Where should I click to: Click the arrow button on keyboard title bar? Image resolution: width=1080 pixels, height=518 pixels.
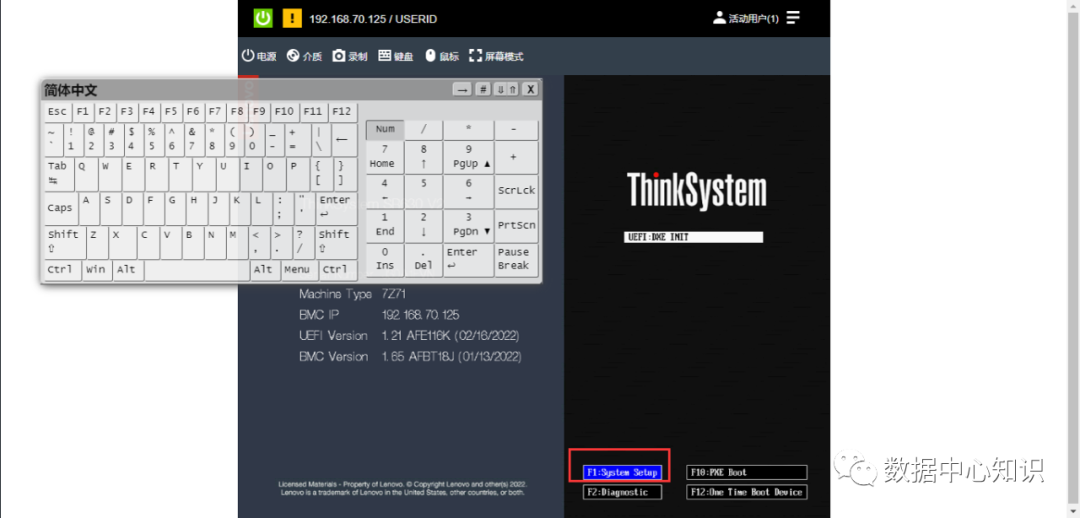click(x=462, y=90)
